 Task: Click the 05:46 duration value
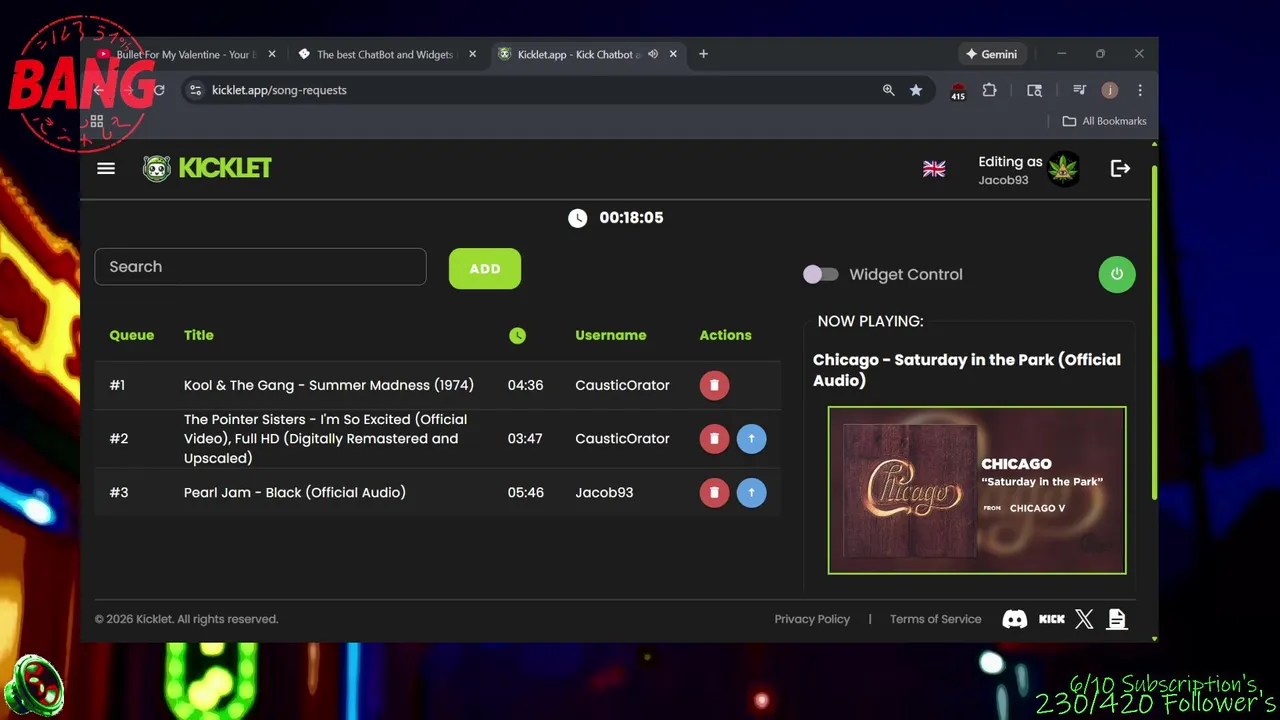point(525,492)
